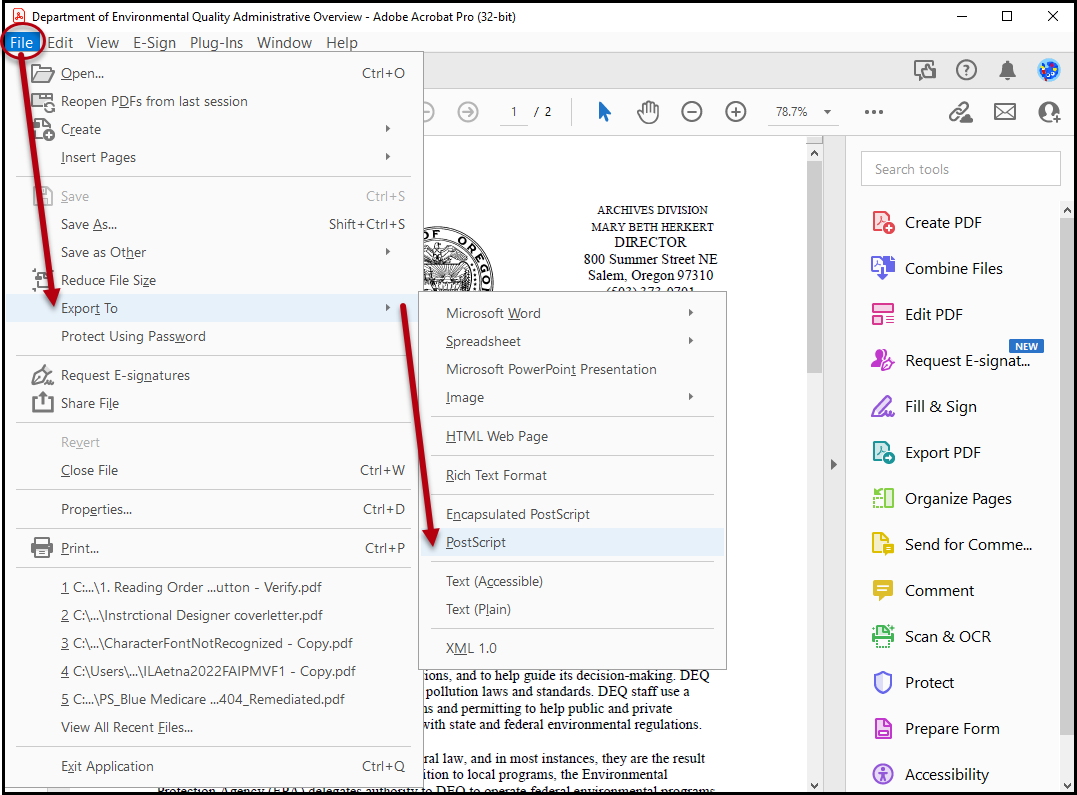Open the notifications bell
The image size is (1077, 795).
1007,70
